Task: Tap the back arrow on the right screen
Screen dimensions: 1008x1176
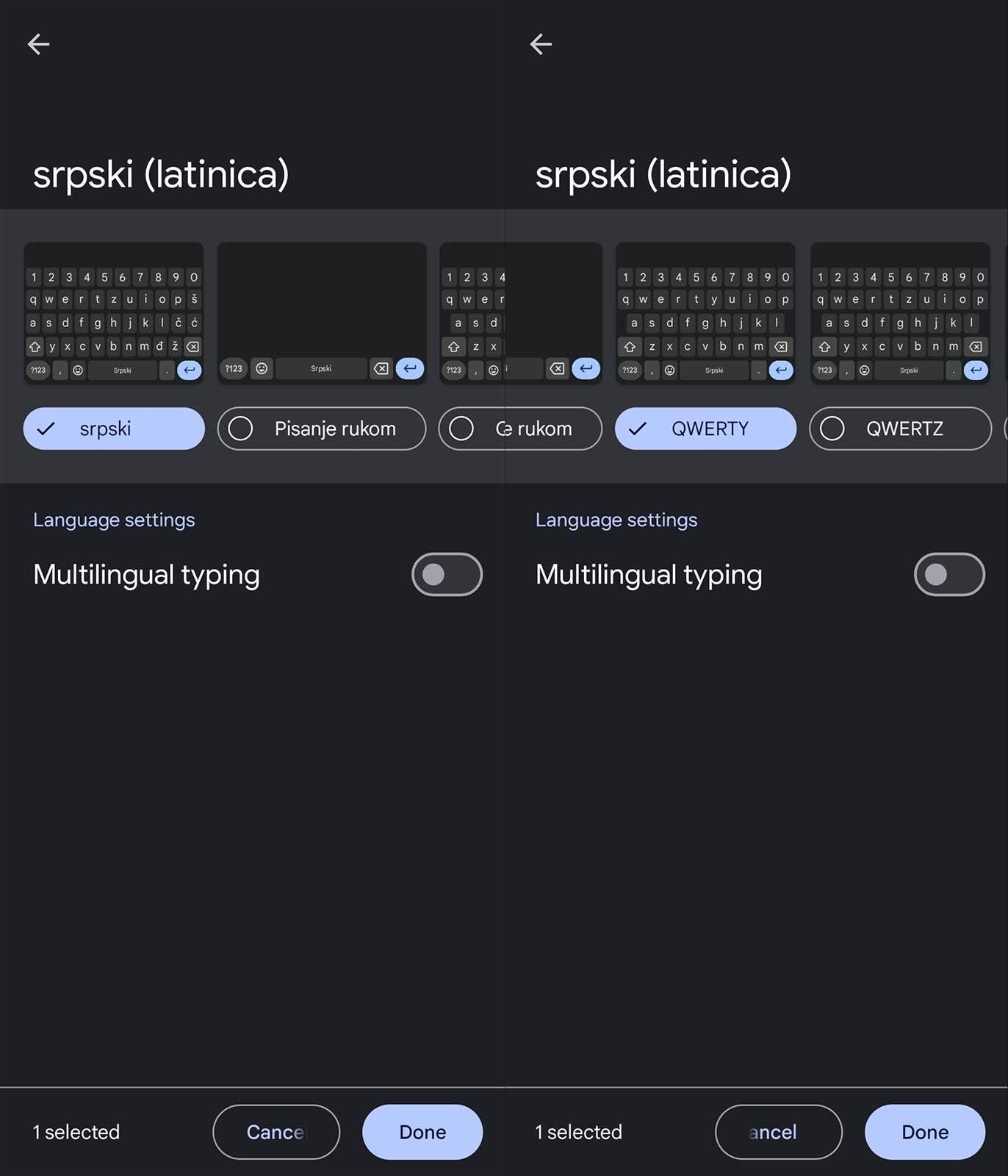Action: (x=541, y=44)
